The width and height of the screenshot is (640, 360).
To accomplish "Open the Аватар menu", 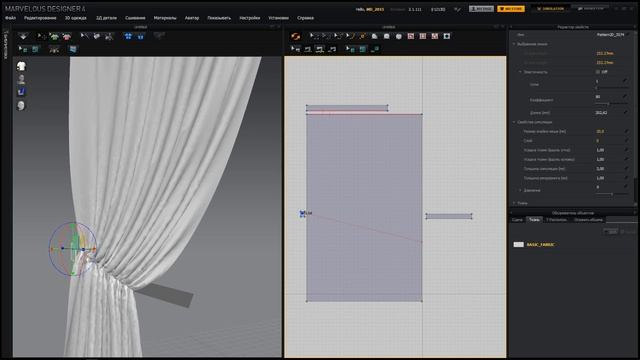I will coord(192,18).
